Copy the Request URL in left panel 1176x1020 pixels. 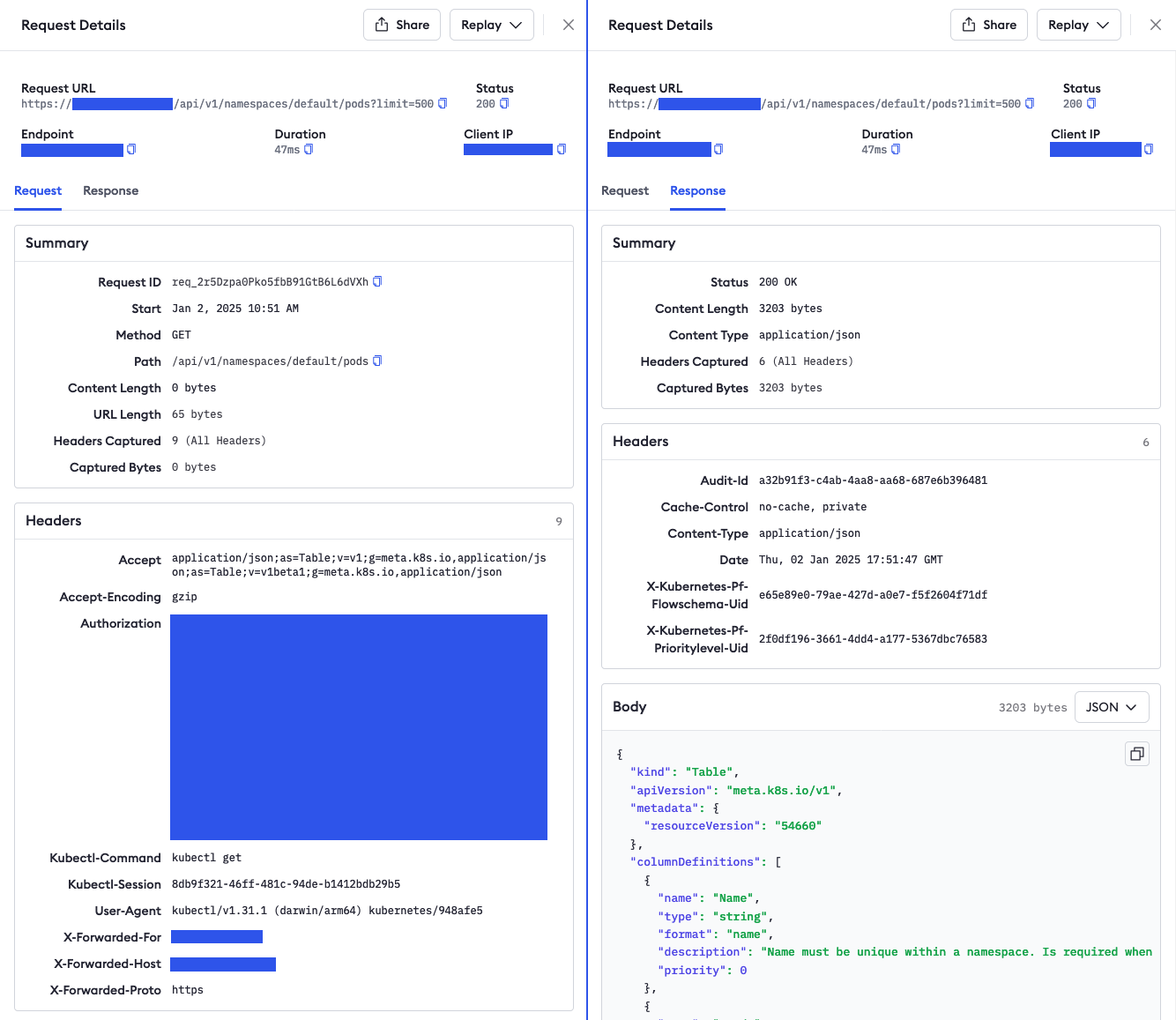tap(443, 104)
